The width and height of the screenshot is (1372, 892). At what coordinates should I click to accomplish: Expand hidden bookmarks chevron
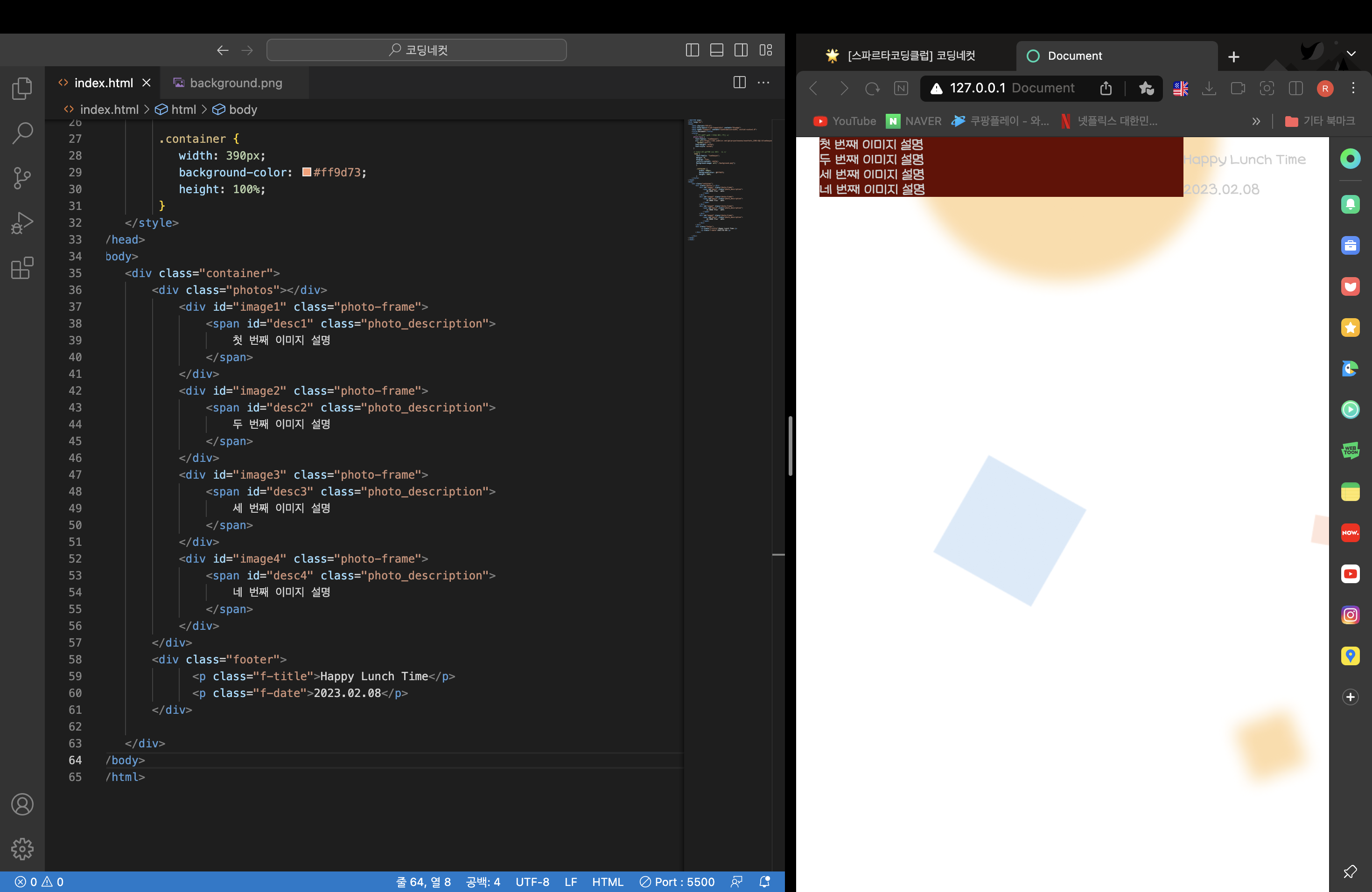[x=1256, y=121]
